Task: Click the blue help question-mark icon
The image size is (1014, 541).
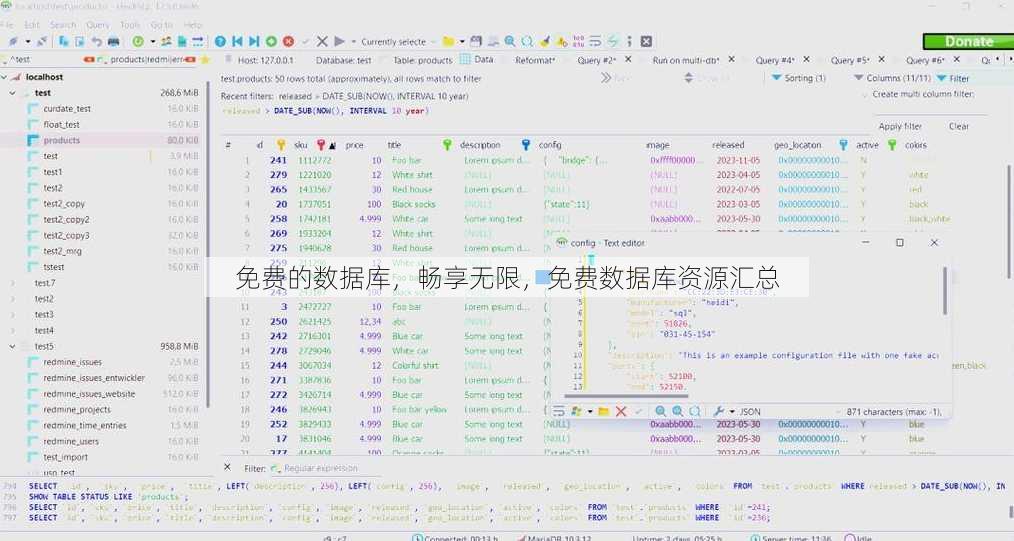Action: (x=221, y=41)
